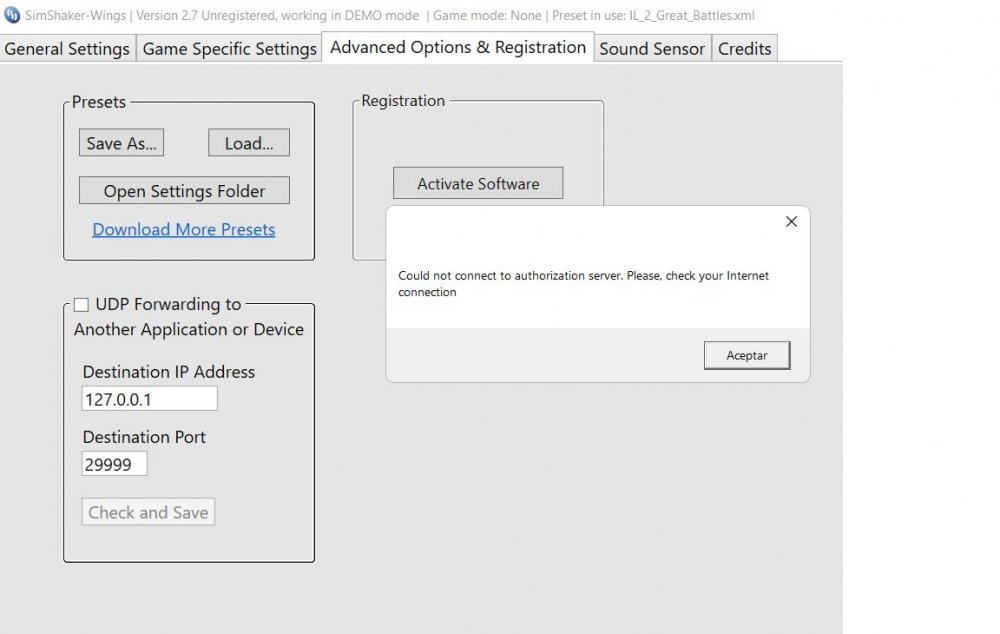Screen dimensions: 1000x634
Task: Open the Game Specific Settings tab
Action: tap(229, 49)
